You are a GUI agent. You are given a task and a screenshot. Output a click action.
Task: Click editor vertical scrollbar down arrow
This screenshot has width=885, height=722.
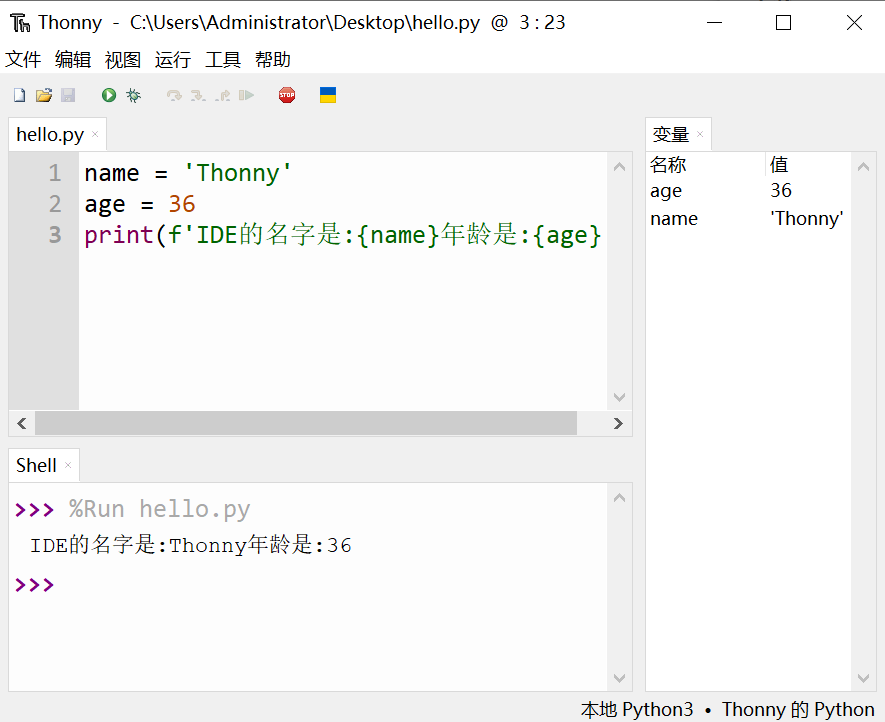[619, 397]
